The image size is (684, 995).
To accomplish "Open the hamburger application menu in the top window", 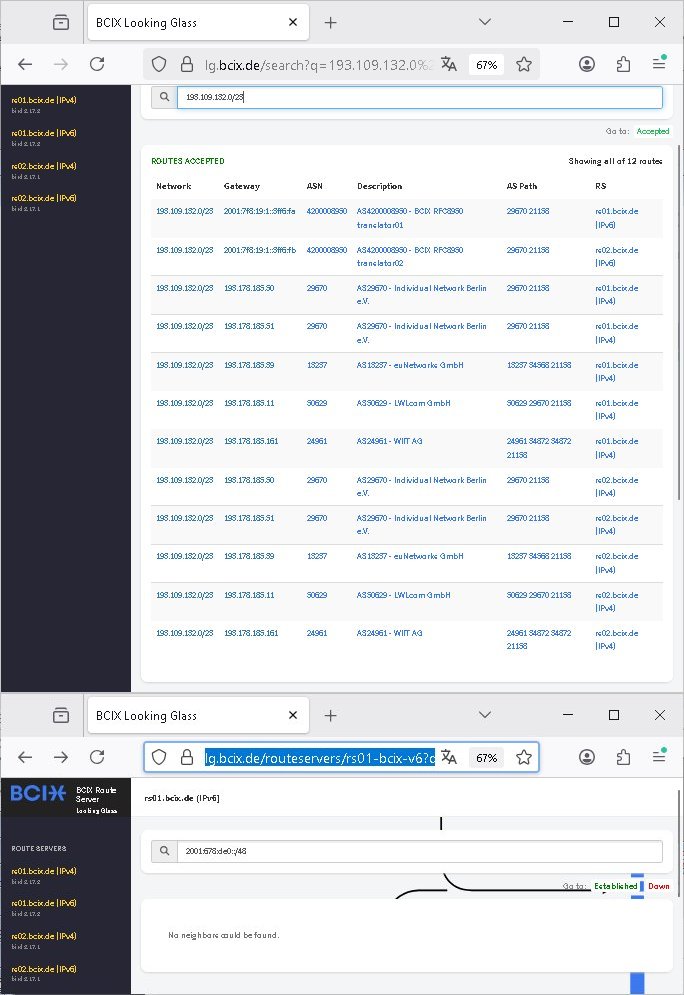I will pos(659,64).
